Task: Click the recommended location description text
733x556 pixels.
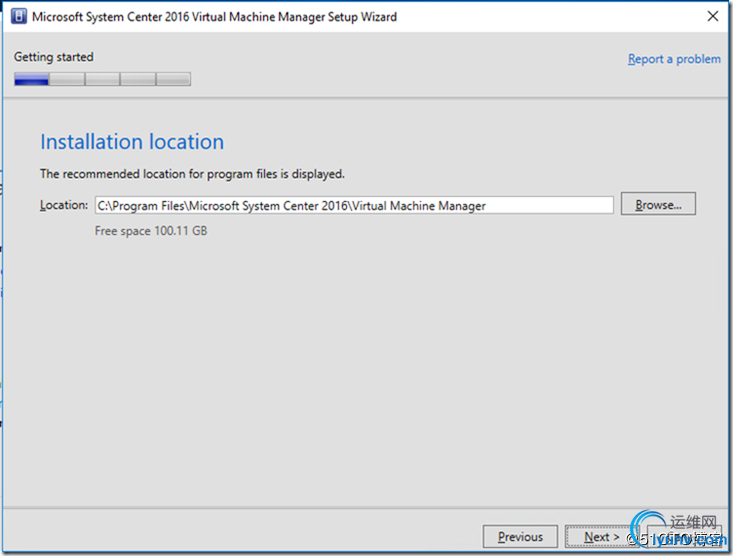Action: click(x=192, y=174)
